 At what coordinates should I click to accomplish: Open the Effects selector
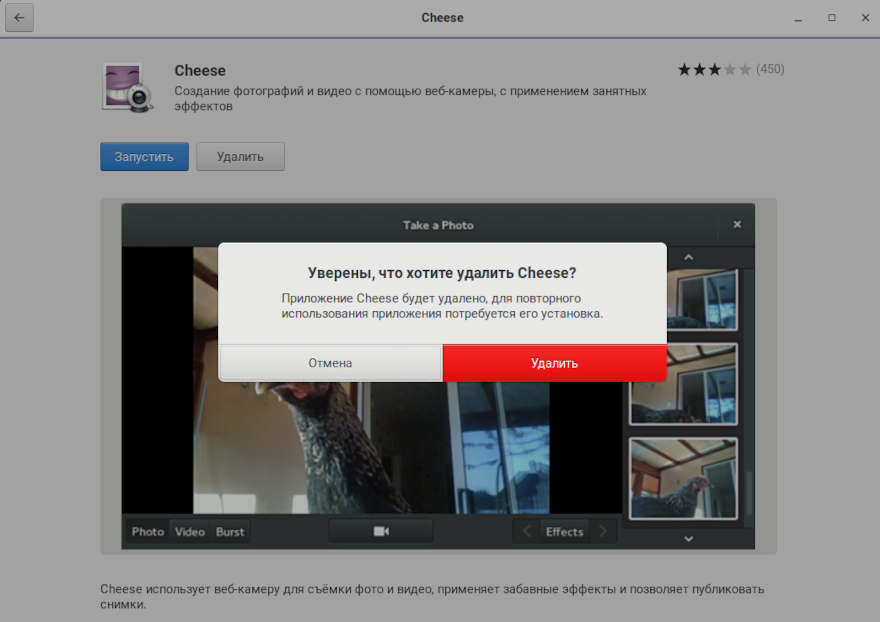coord(564,532)
